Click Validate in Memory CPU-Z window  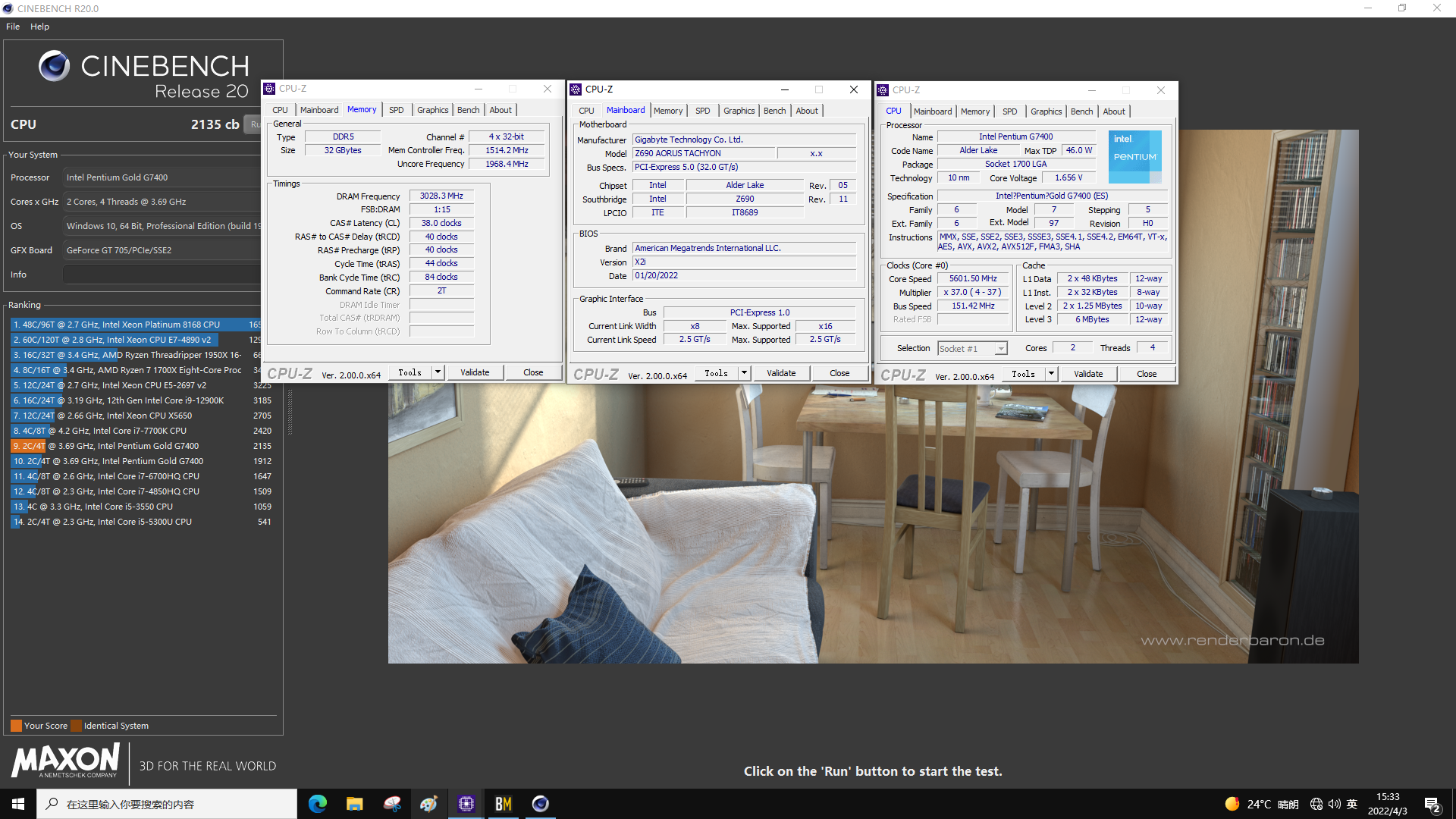pyautogui.click(x=475, y=372)
